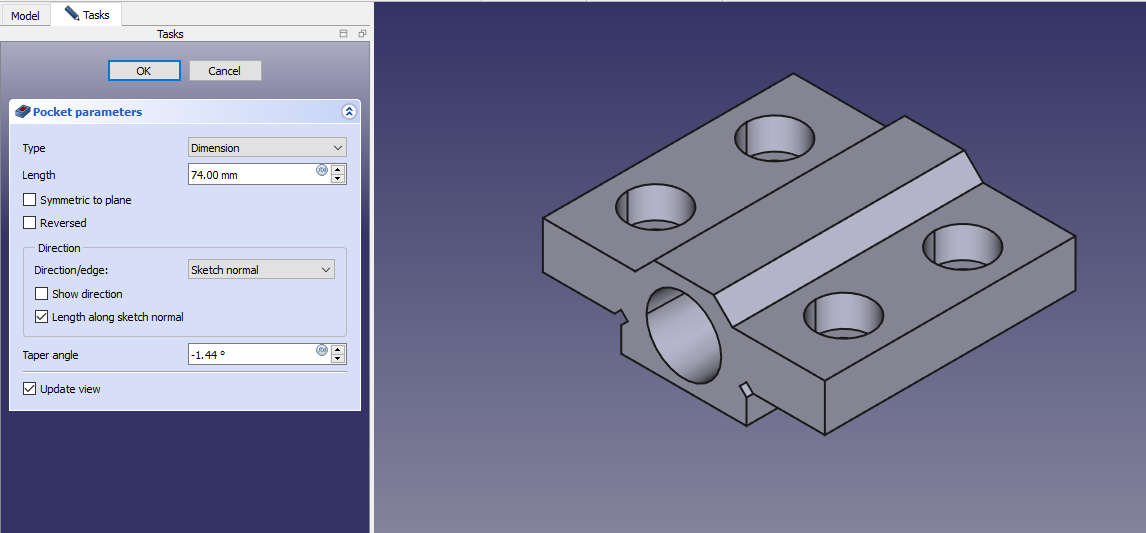1146x533 pixels.
Task: Increase Length with the up arrow
Action: pyautogui.click(x=338, y=170)
